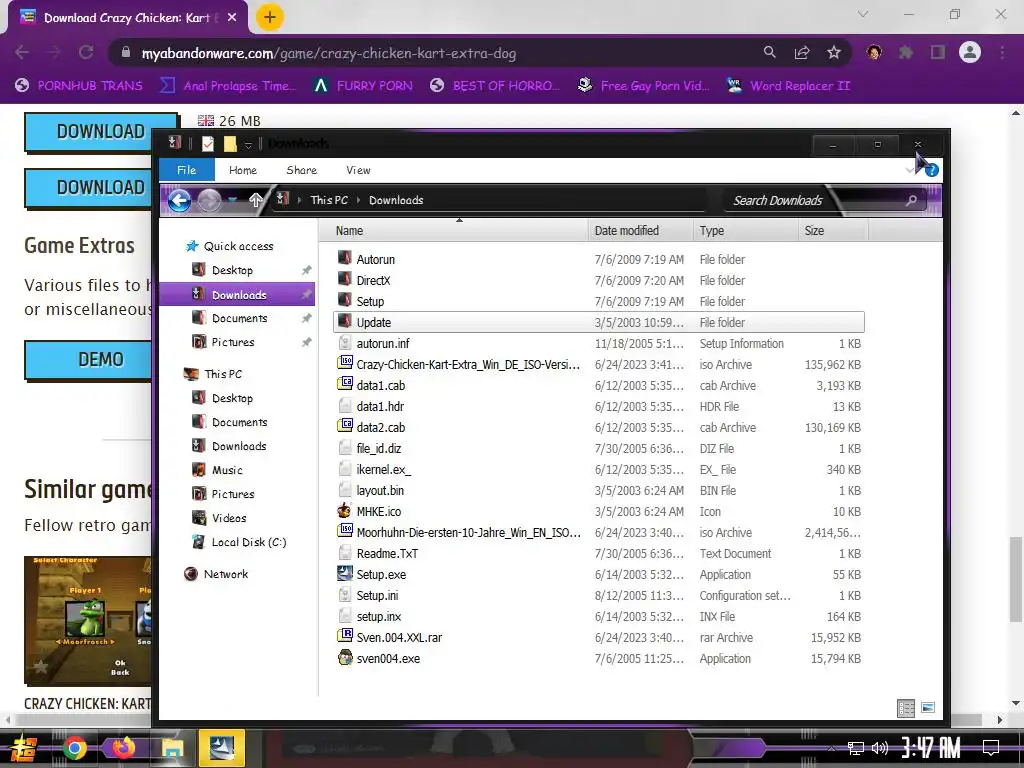Open the View ribbon tab
1024x768 pixels.
(358, 170)
